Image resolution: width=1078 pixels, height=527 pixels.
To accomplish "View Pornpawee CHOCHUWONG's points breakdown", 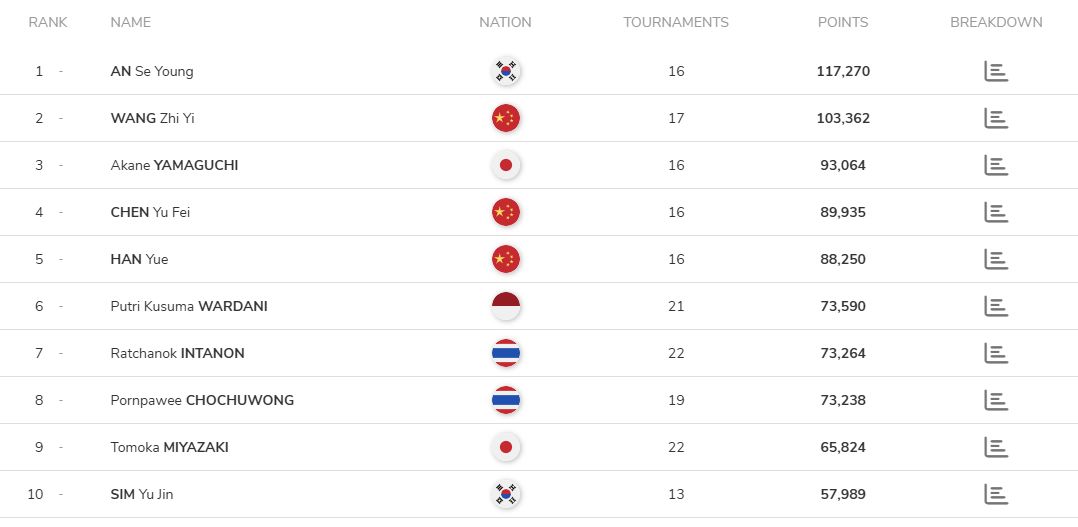I will coord(995,400).
